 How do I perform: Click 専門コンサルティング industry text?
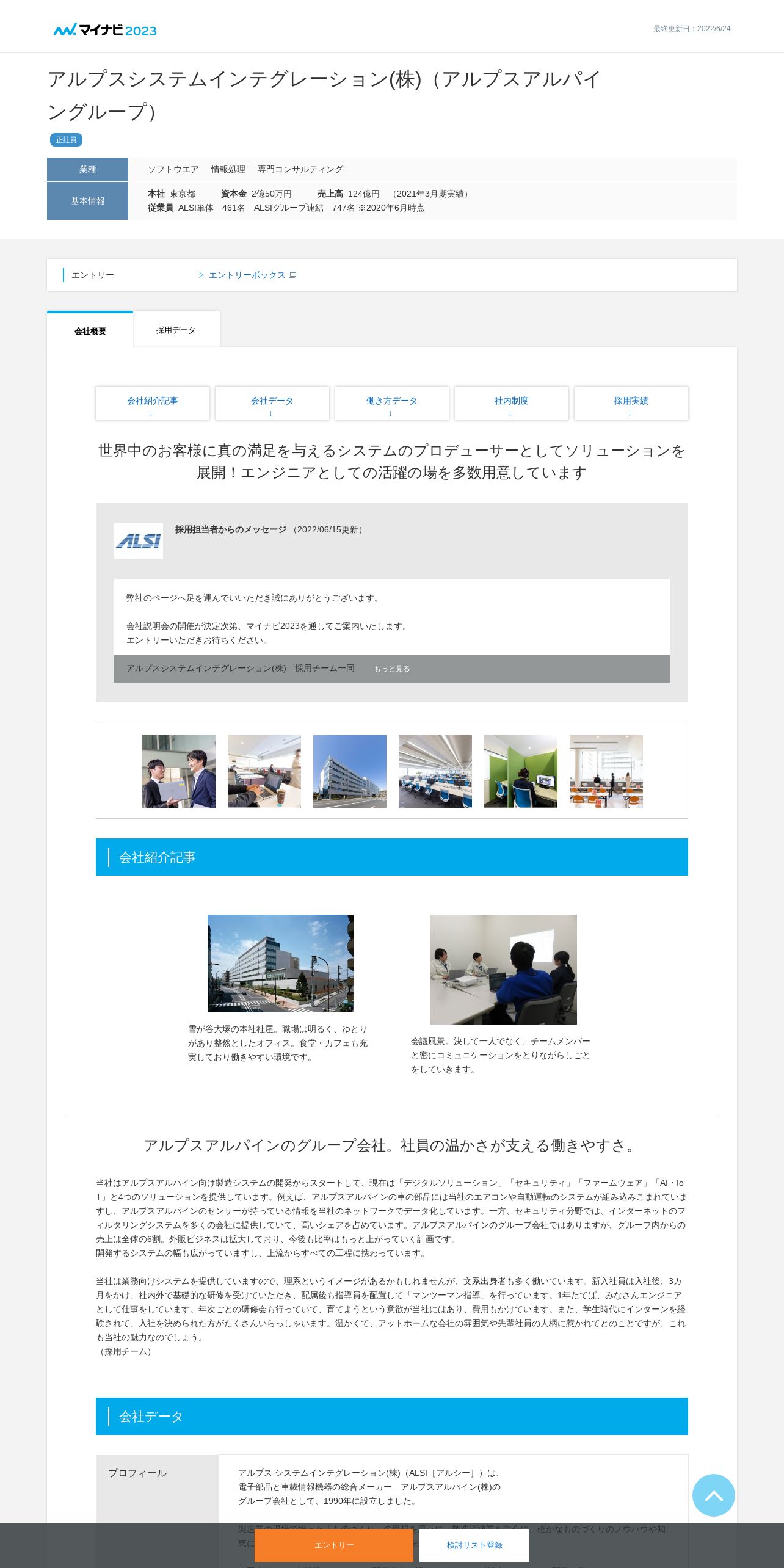coord(300,169)
